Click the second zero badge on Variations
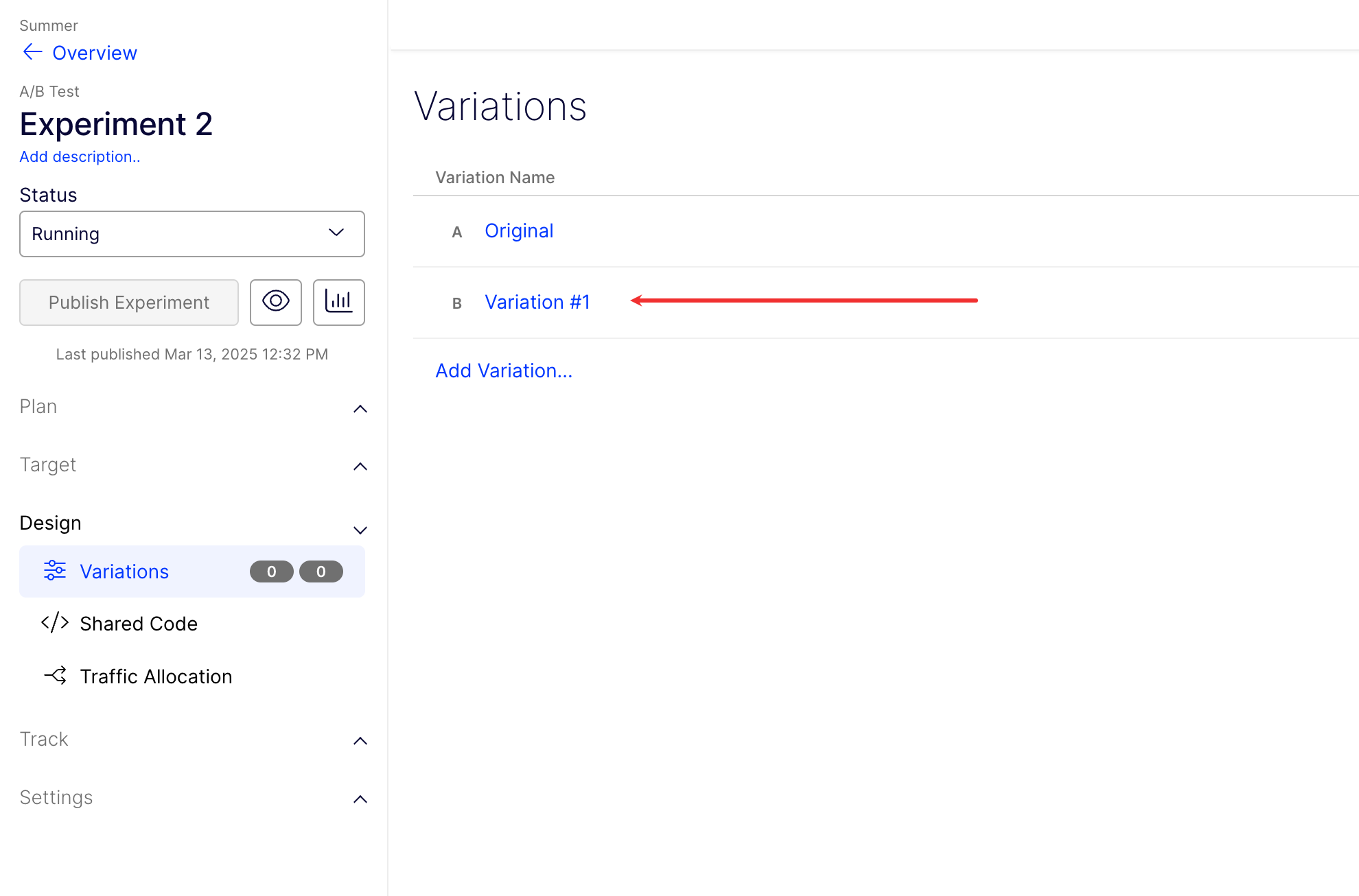This screenshot has width=1359, height=896. [x=321, y=571]
